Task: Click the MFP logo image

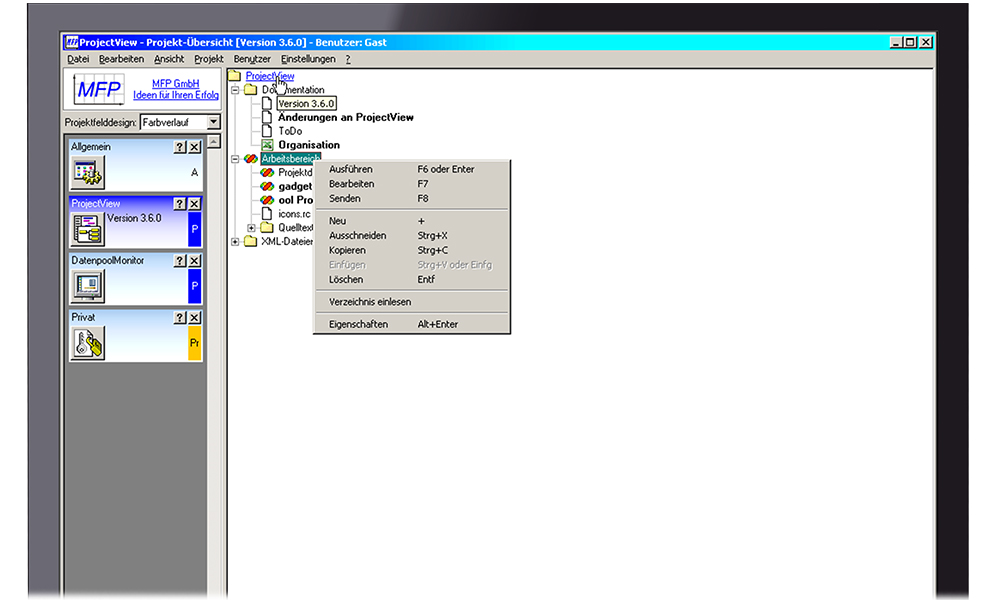Action: pyautogui.click(x=98, y=89)
